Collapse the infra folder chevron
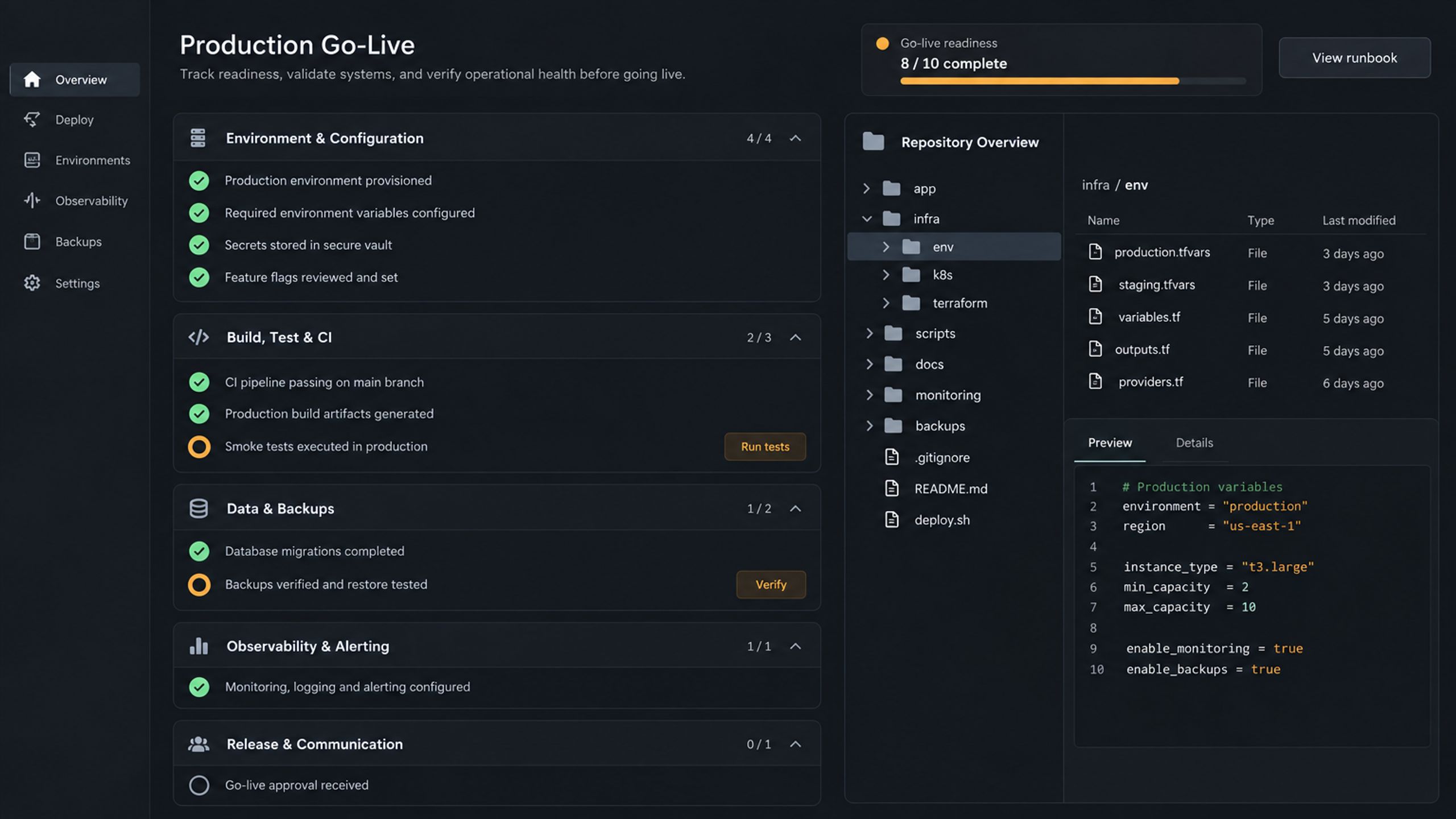The image size is (1456, 819). (x=867, y=218)
